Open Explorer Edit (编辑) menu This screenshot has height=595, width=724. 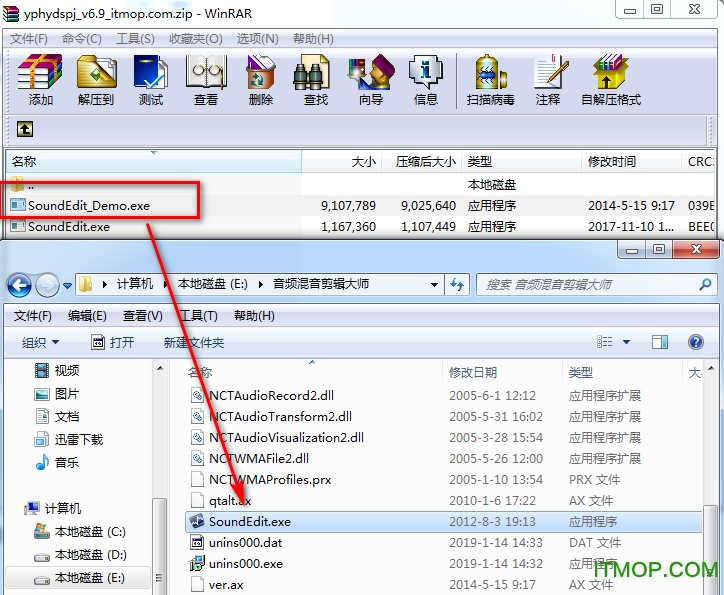[x=87, y=316]
